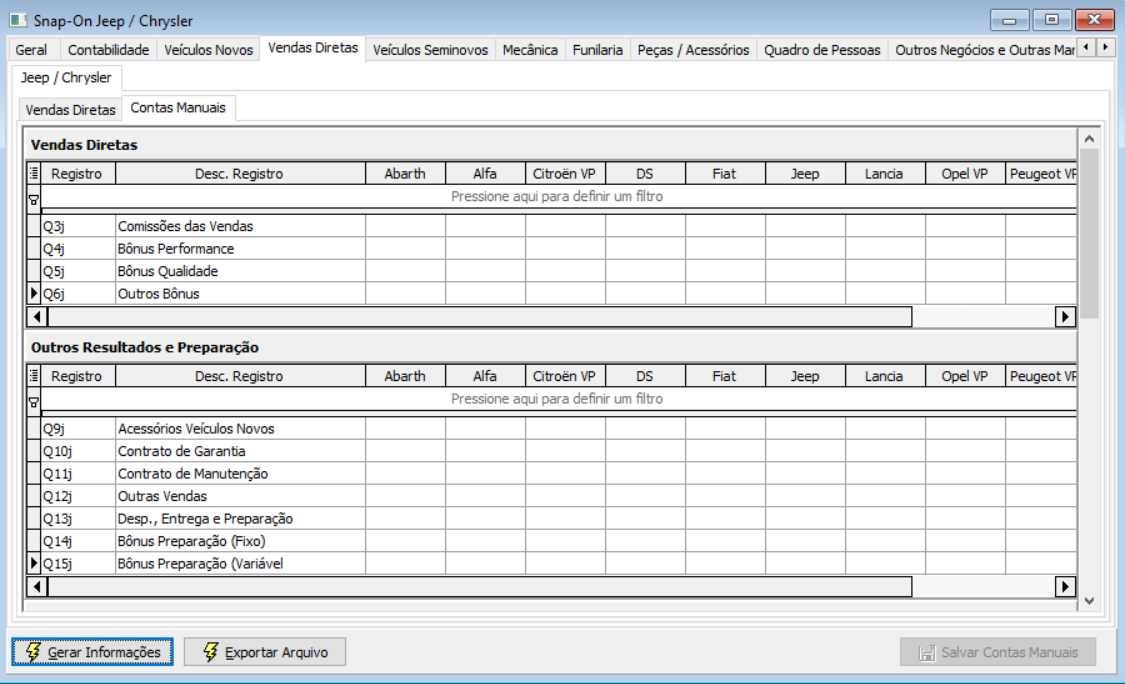Click Opel VP column header in Outros Resultados grid
The width and height of the screenshot is (1125, 684).
pyautogui.click(x=965, y=375)
